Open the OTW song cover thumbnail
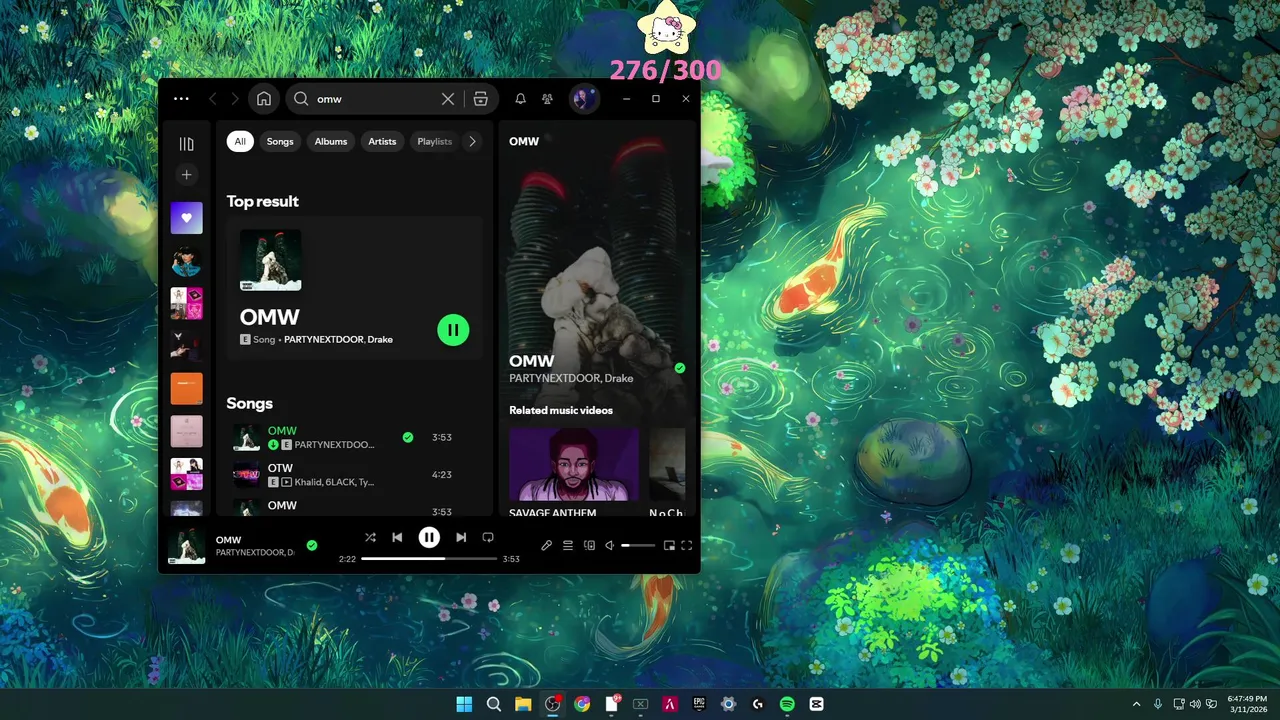The width and height of the screenshot is (1280, 720). (x=246, y=474)
